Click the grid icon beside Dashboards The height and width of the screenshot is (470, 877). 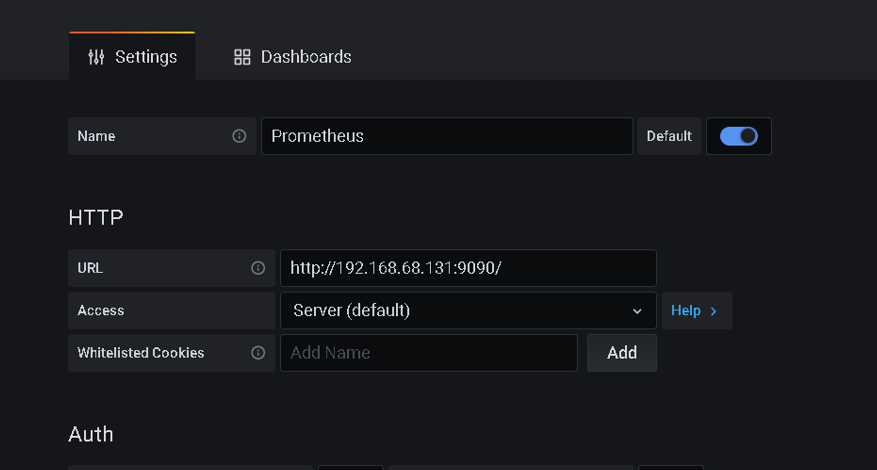(242, 57)
